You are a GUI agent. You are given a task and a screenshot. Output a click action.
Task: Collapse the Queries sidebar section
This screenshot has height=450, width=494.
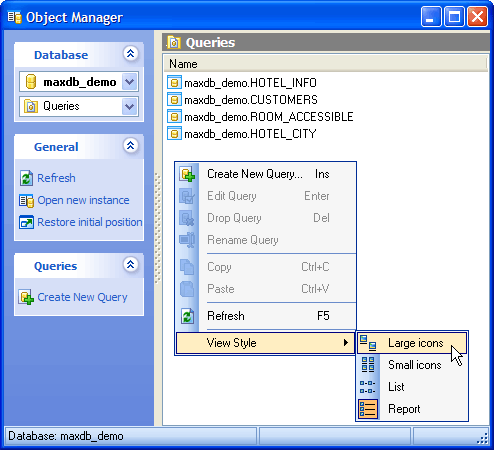pos(131,264)
